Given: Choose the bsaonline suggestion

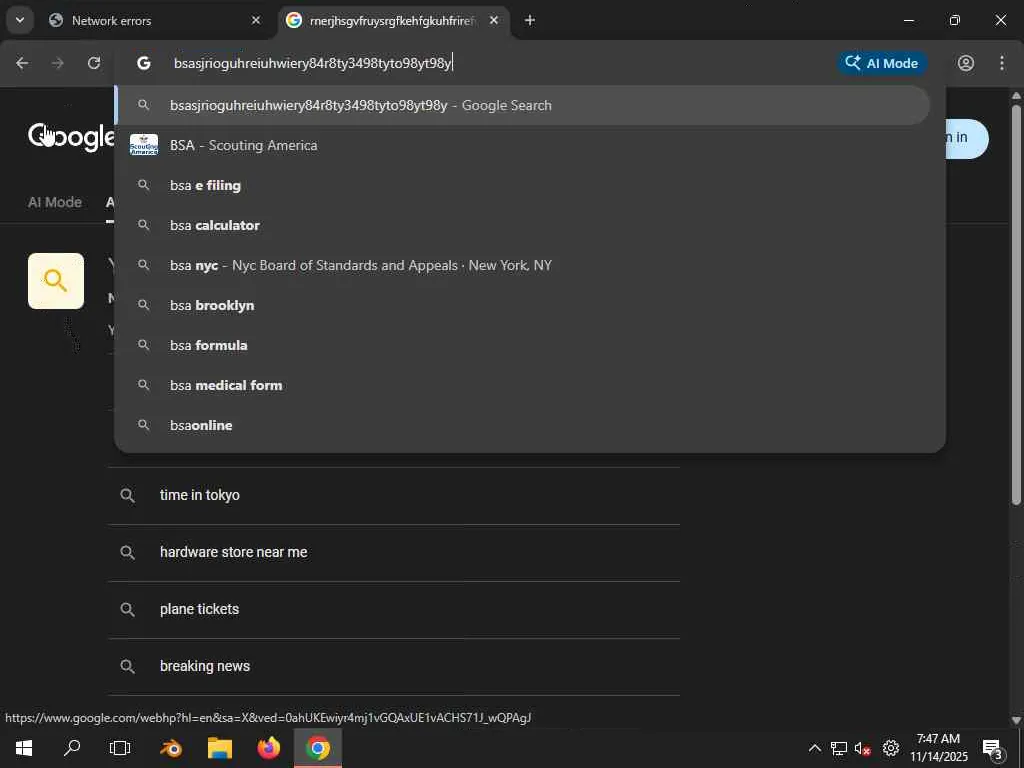Looking at the screenshot, I should point(522,425).
